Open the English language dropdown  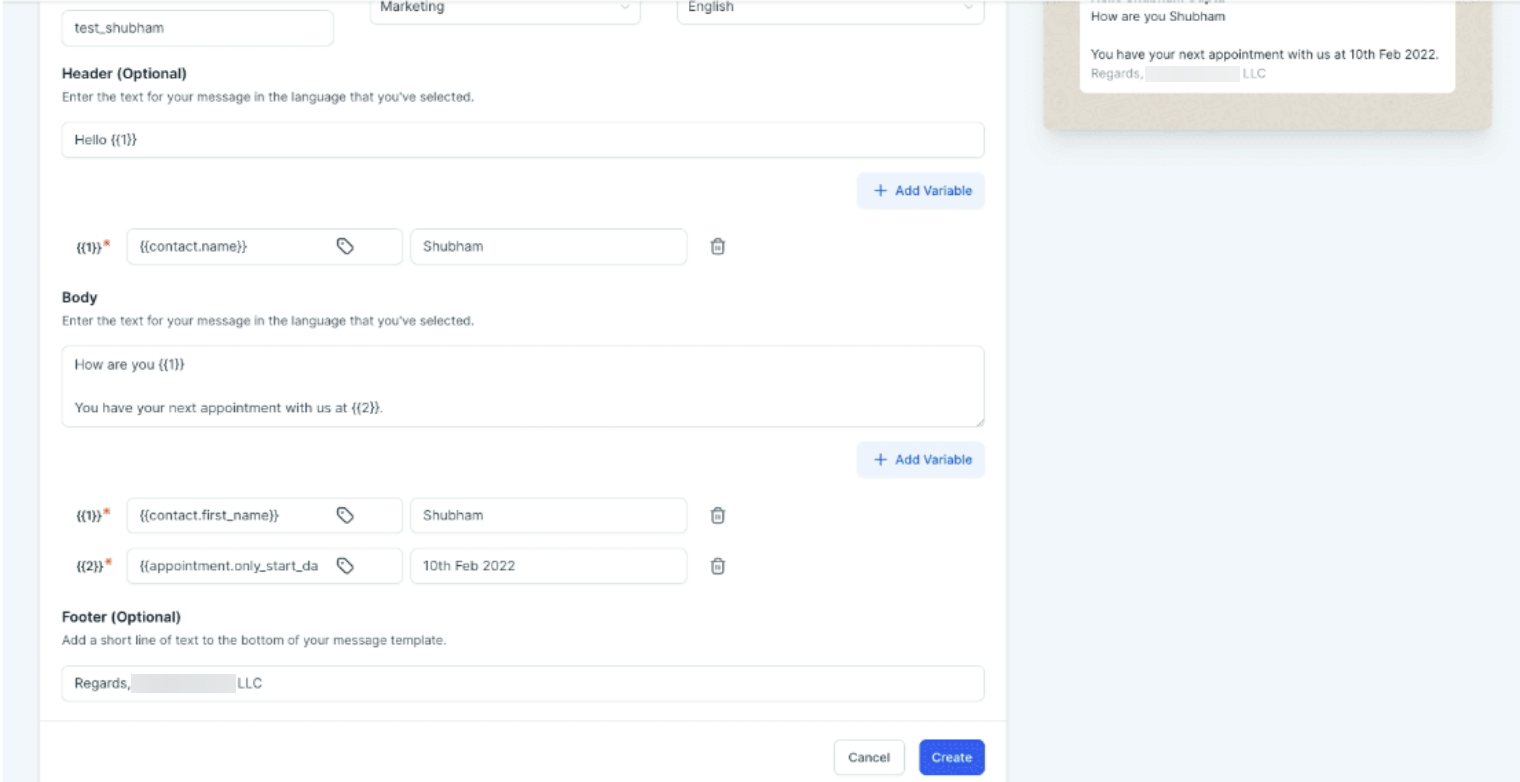pos(830,10)
